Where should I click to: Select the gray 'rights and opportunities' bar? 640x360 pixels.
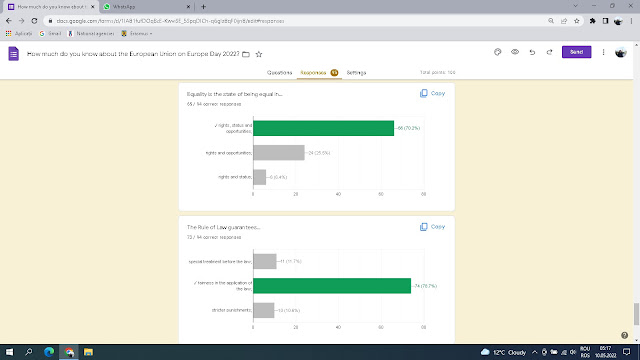point(279,153)
